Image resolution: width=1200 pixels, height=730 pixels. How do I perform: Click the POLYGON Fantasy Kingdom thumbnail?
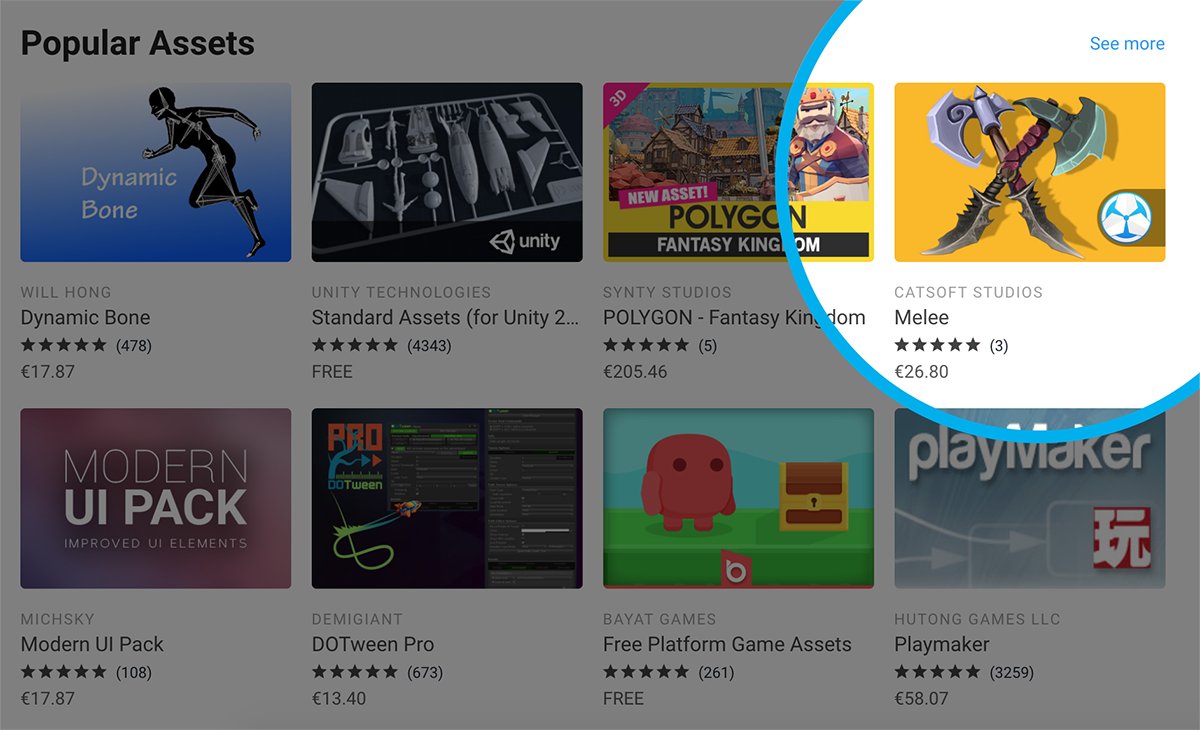point(738,172)
